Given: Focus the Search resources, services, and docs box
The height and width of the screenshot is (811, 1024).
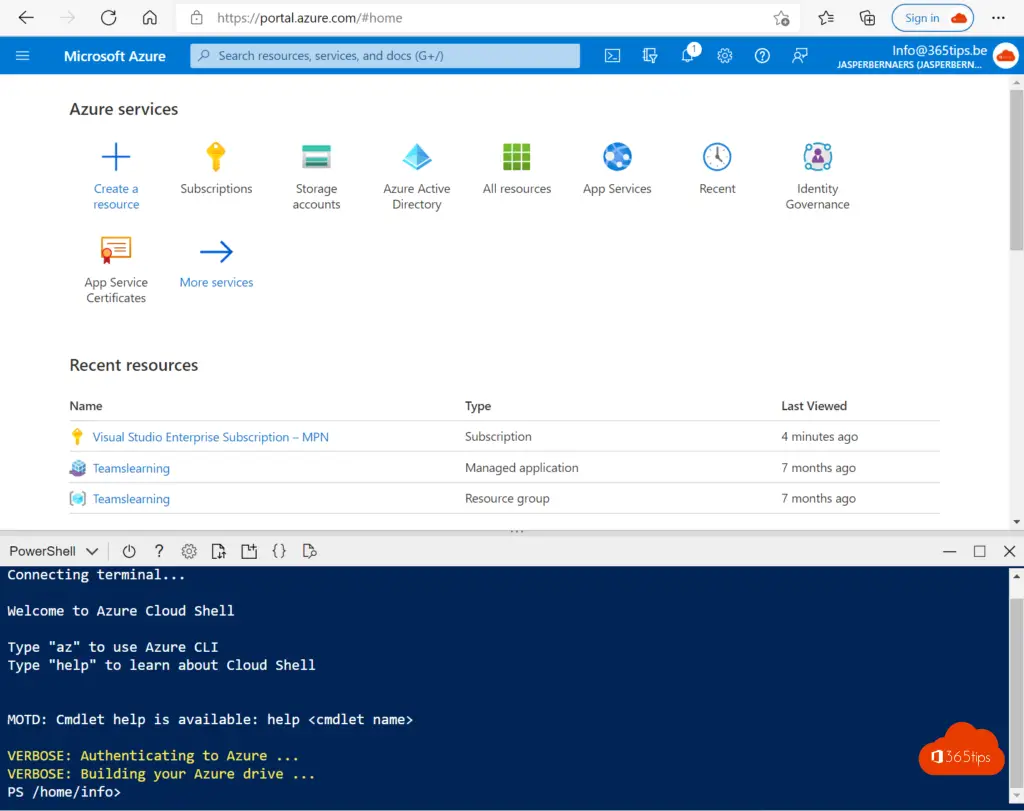Looking at the screenshot, I should click(x=385, y=56).
